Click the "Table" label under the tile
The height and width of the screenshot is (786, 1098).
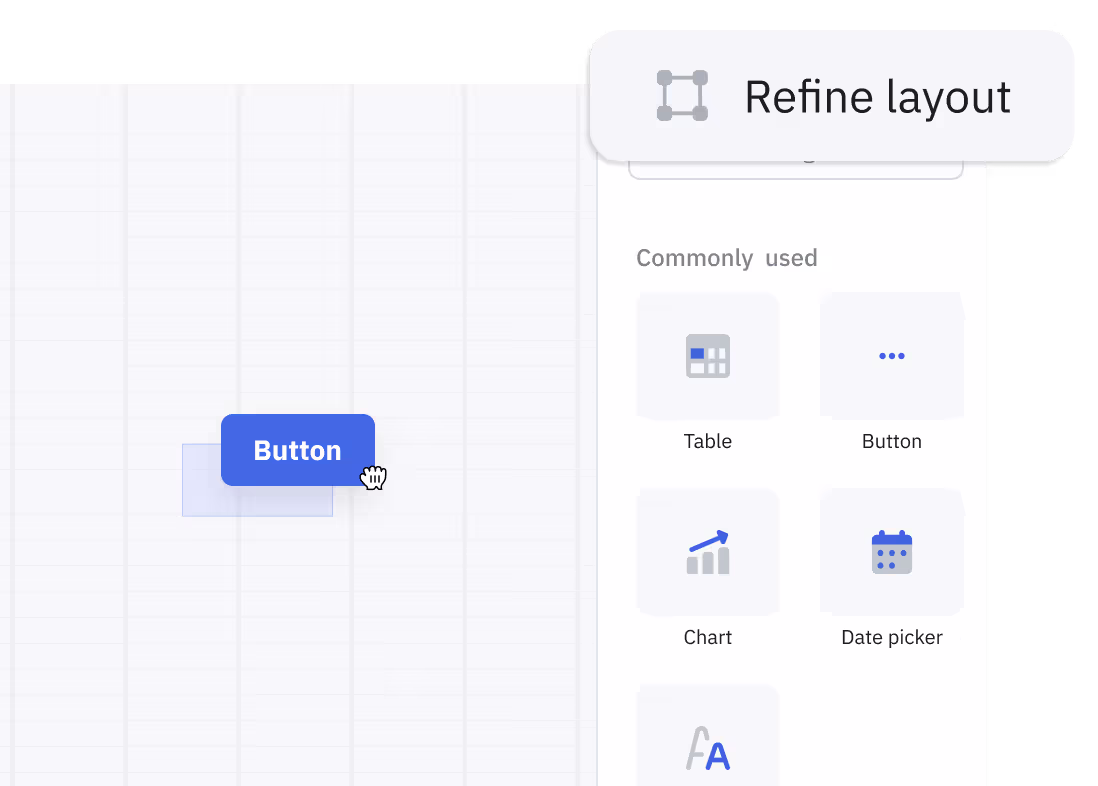point(708,441)
